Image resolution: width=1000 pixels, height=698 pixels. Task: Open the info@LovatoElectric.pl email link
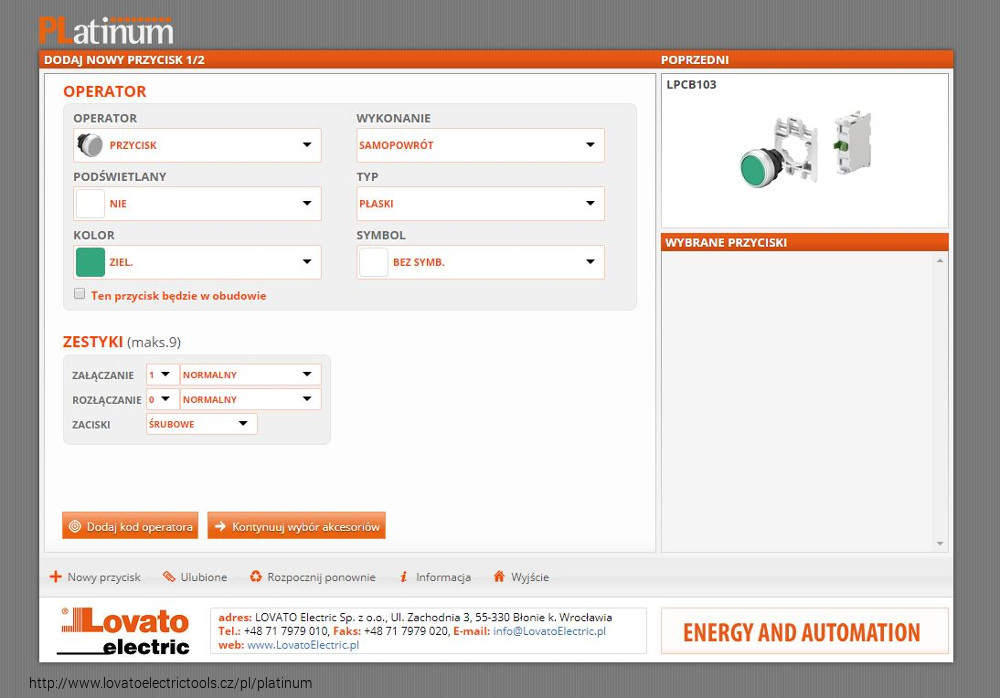tap(549, 631)
